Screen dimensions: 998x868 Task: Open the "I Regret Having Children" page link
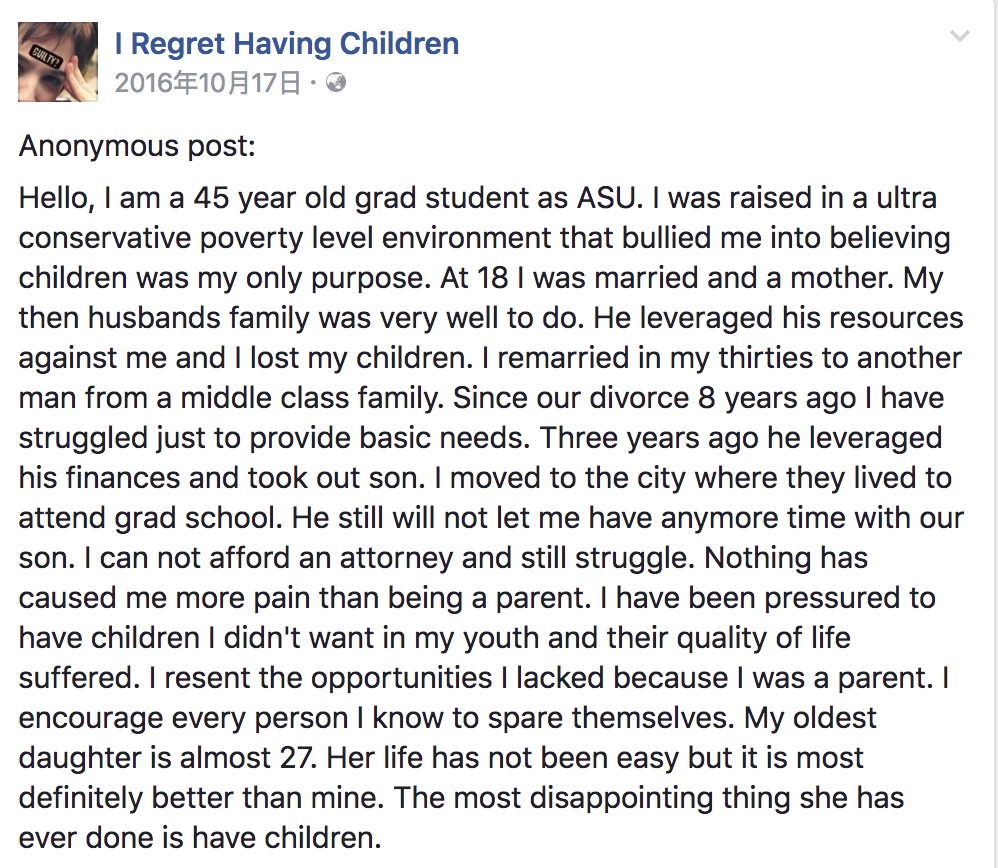(287, 44)
